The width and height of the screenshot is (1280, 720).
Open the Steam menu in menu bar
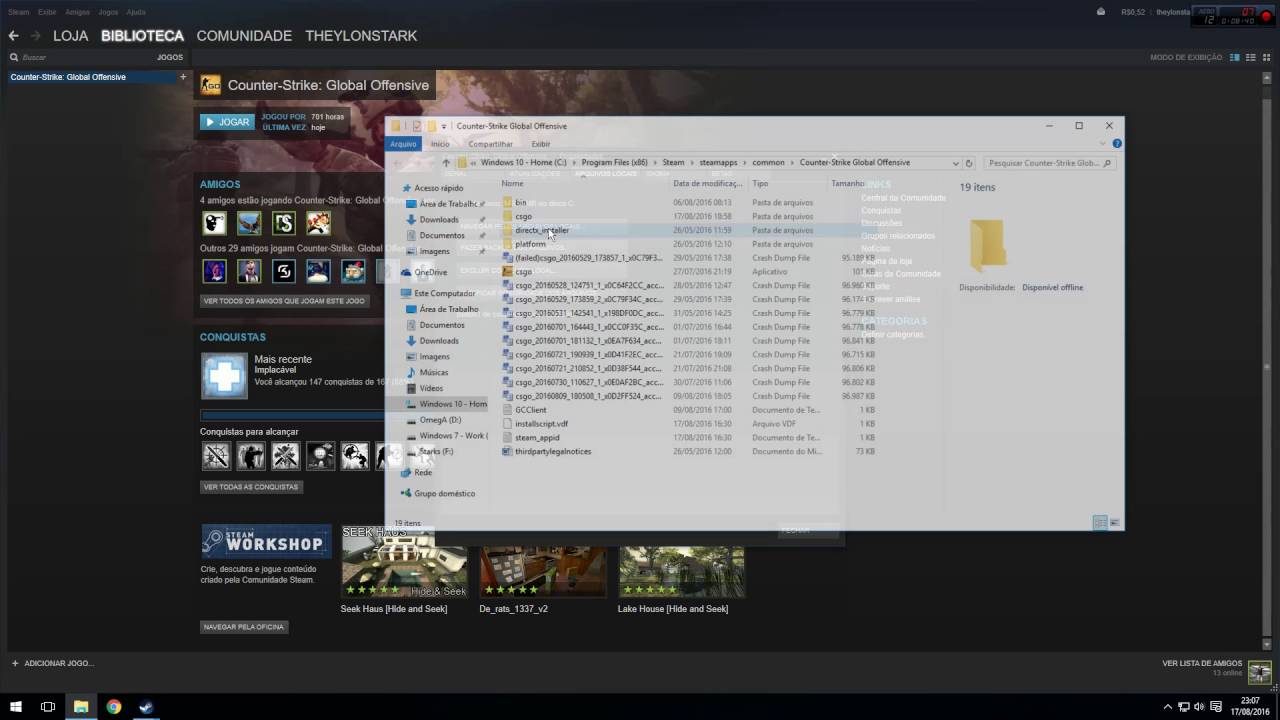click(x=18, y=12)
